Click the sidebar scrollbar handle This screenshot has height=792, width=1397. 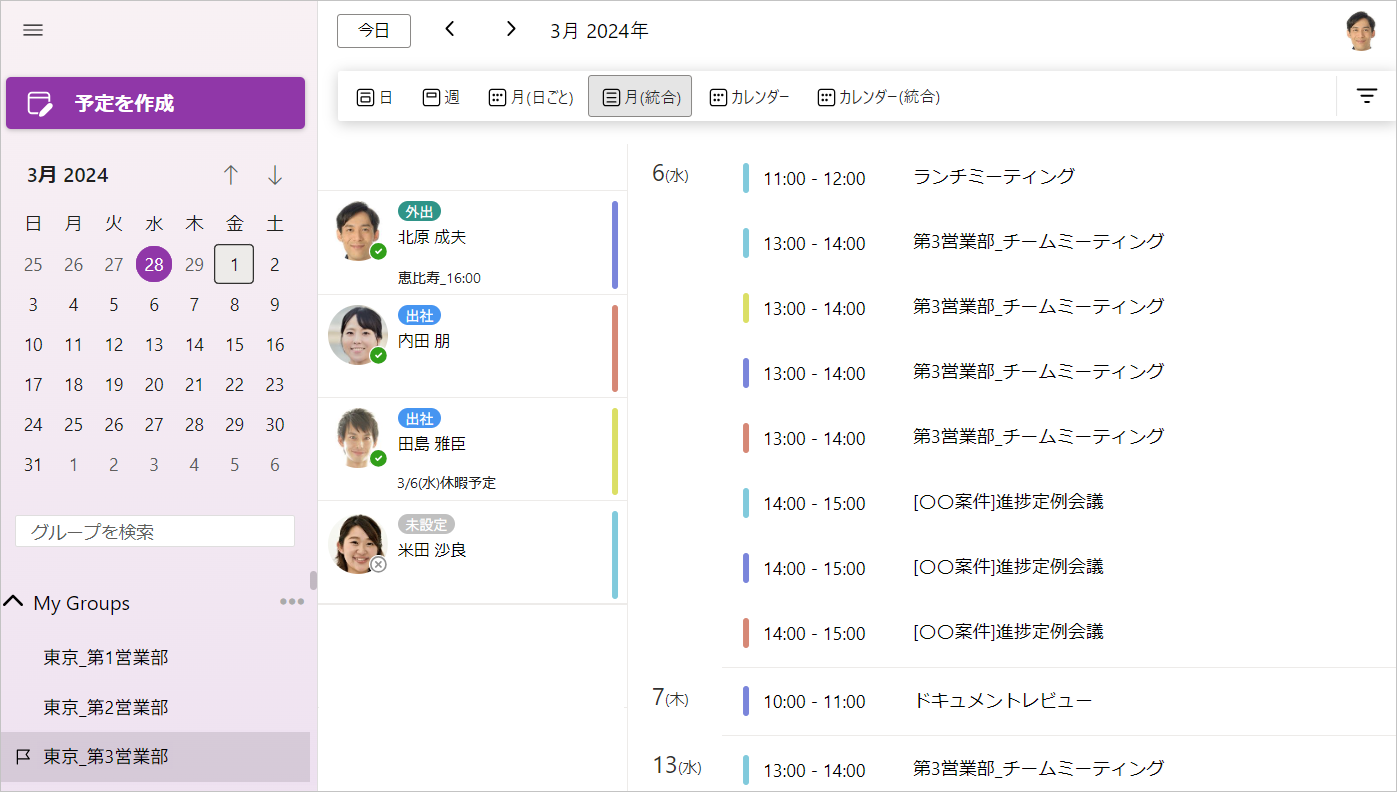pos(313,580)
